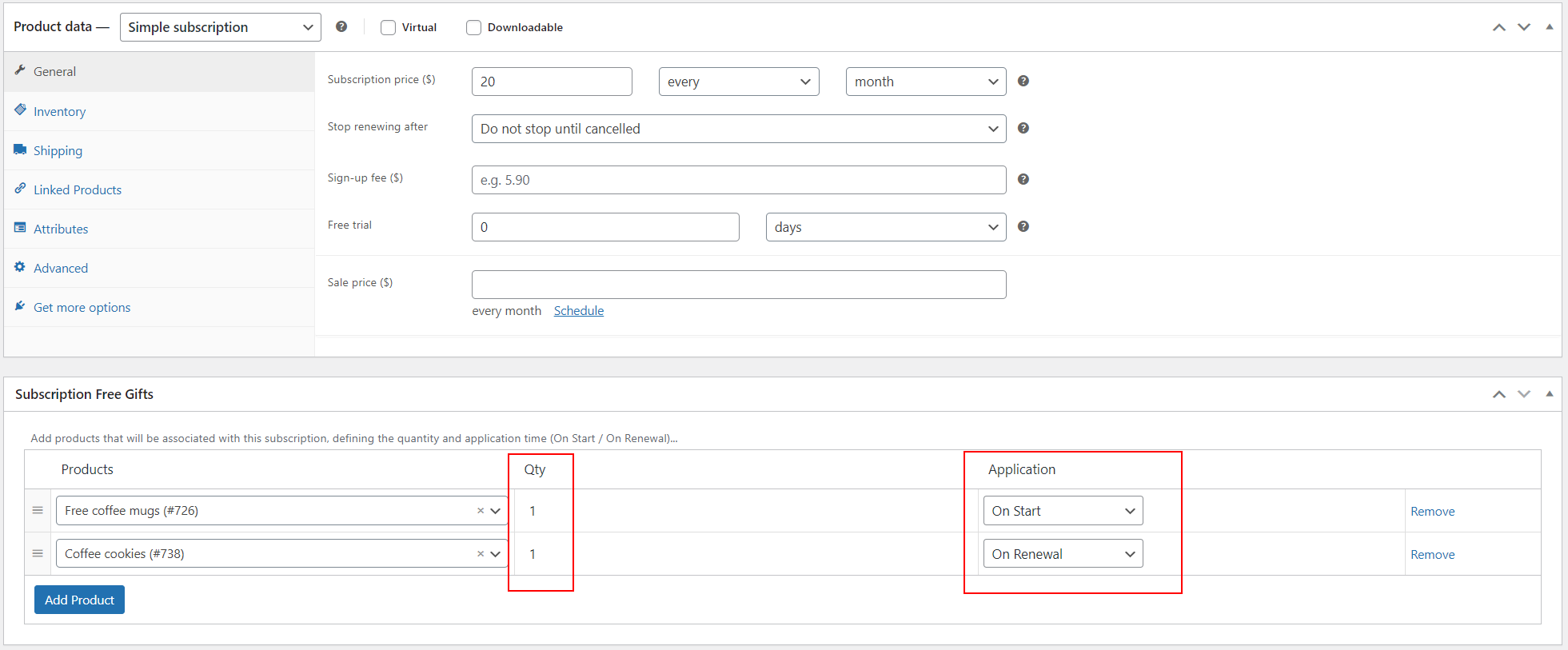Click the plug icon of Get more options

click(20, 306)
